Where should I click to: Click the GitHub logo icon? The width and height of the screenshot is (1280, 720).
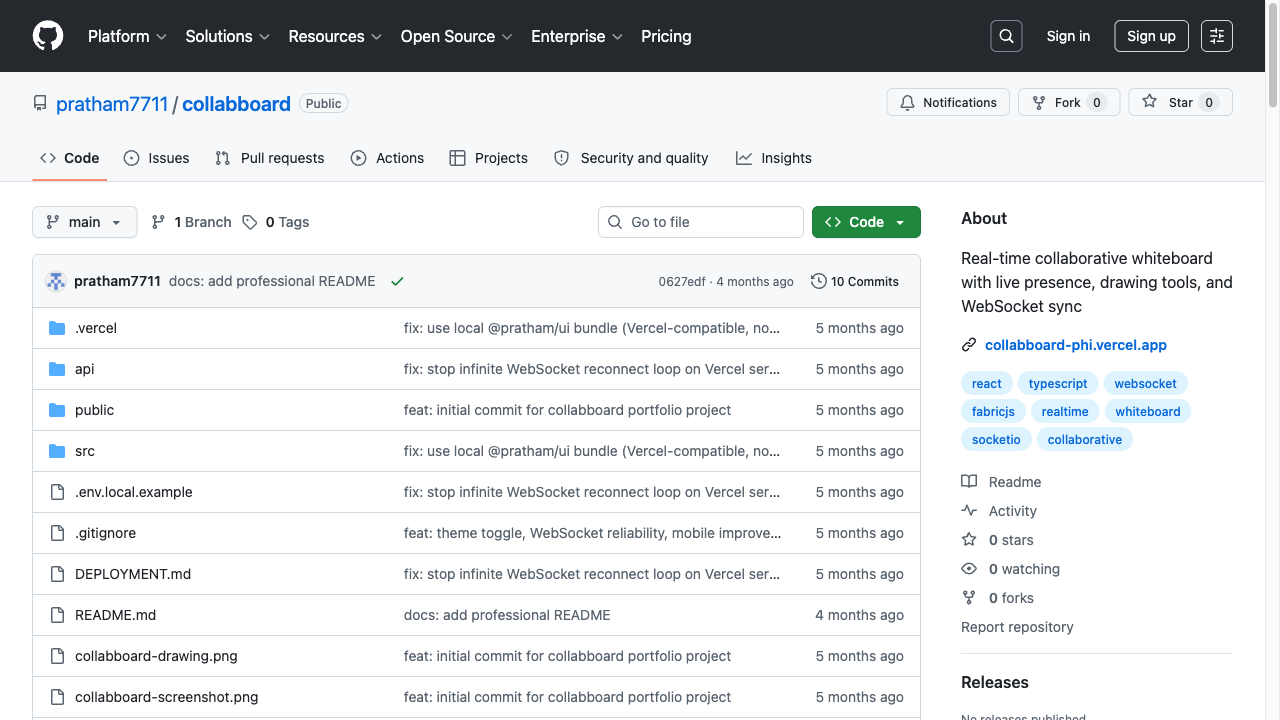click(x=48, y=36)
